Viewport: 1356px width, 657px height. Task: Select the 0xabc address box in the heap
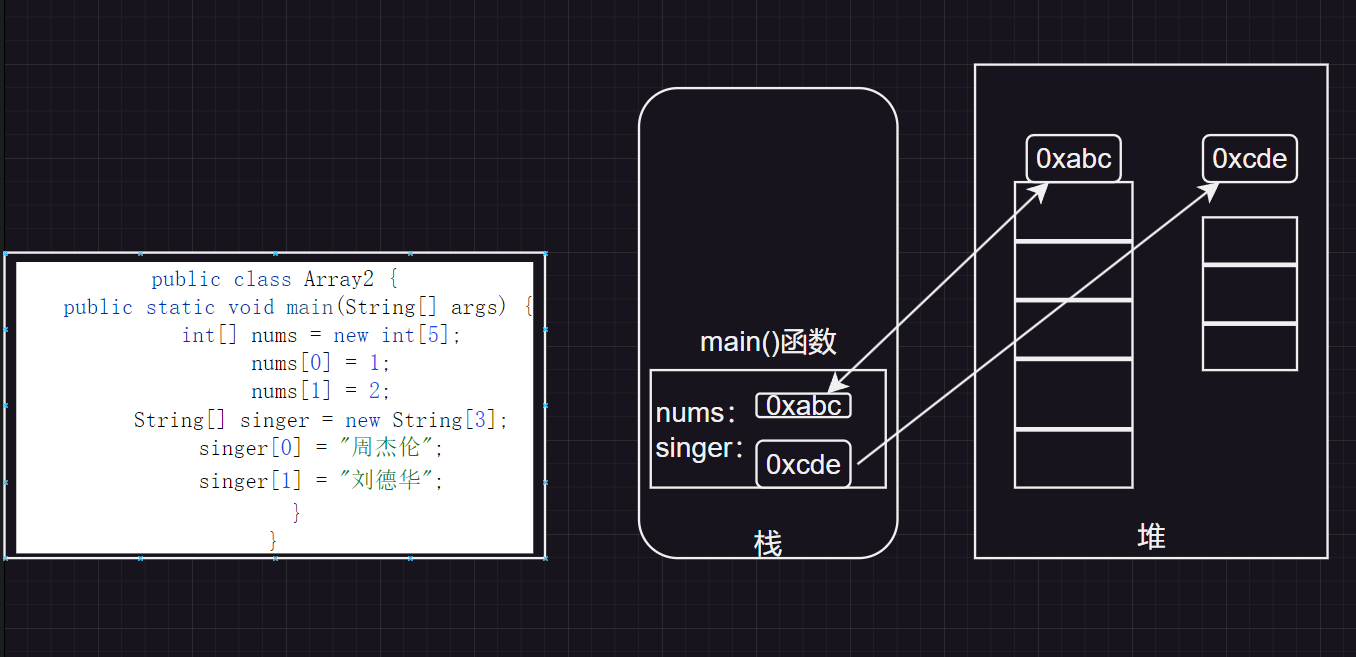tap(1074, 158)
